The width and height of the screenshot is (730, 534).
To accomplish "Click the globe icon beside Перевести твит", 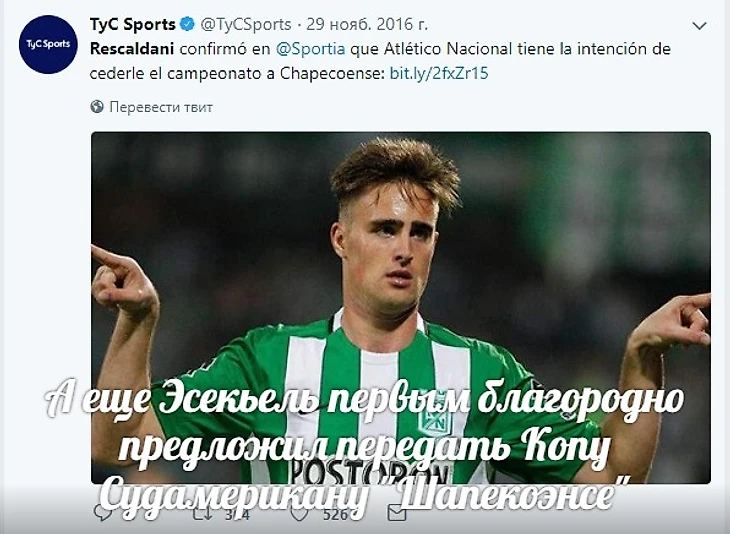I will point(97,107).
